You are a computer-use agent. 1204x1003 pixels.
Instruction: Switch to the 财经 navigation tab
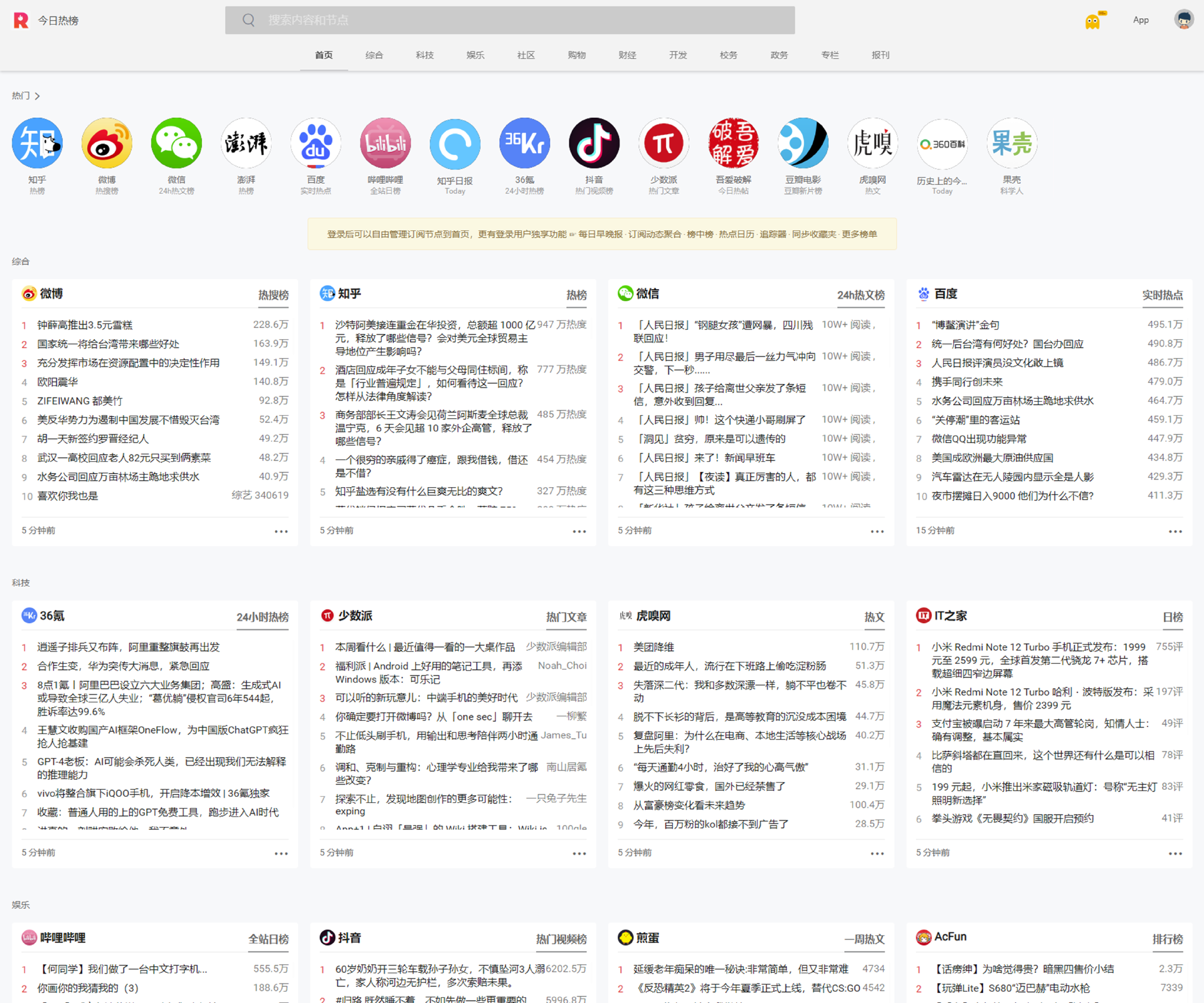(627, 55)
